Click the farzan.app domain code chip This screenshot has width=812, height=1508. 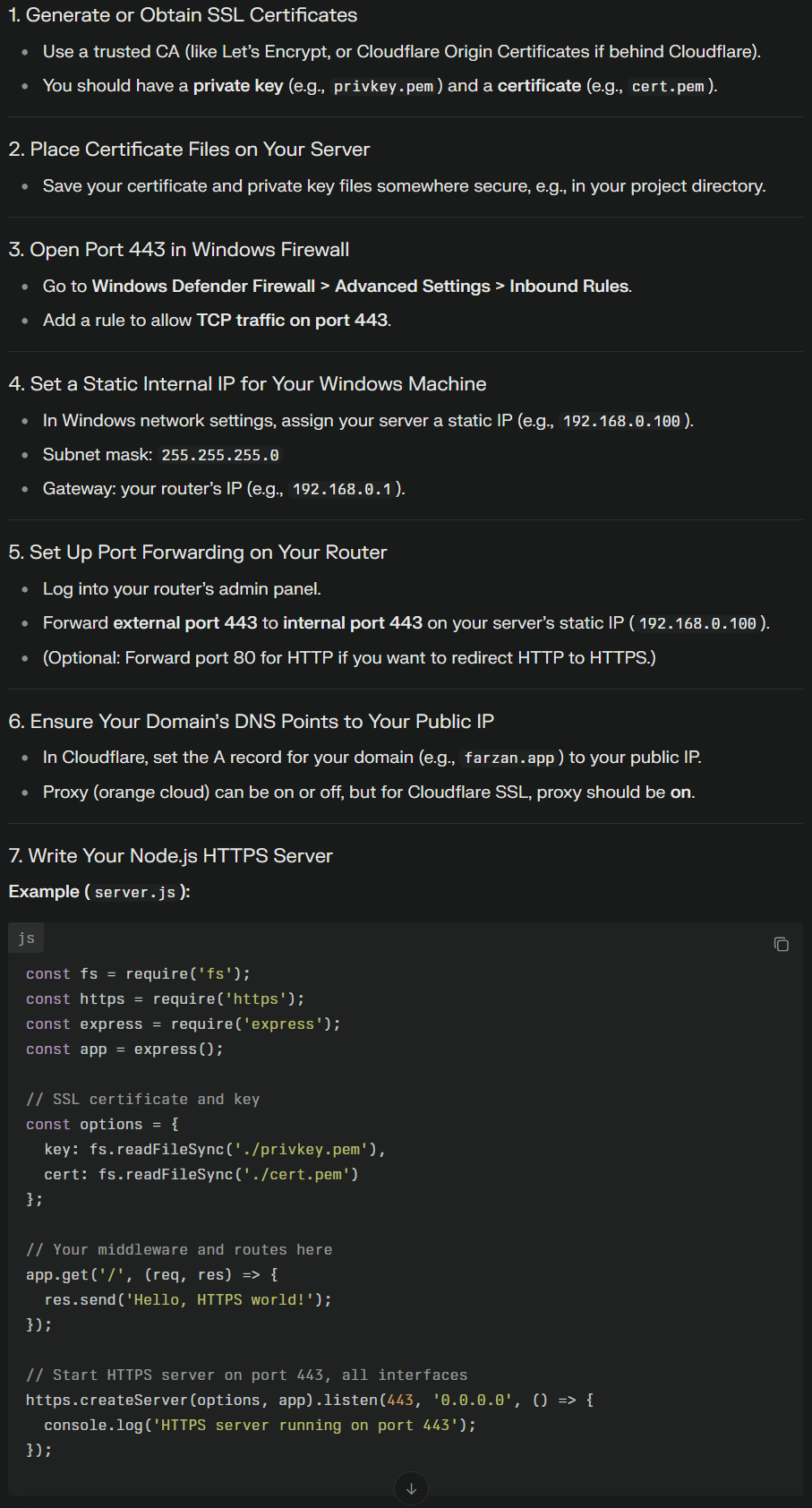pos(509,758)
